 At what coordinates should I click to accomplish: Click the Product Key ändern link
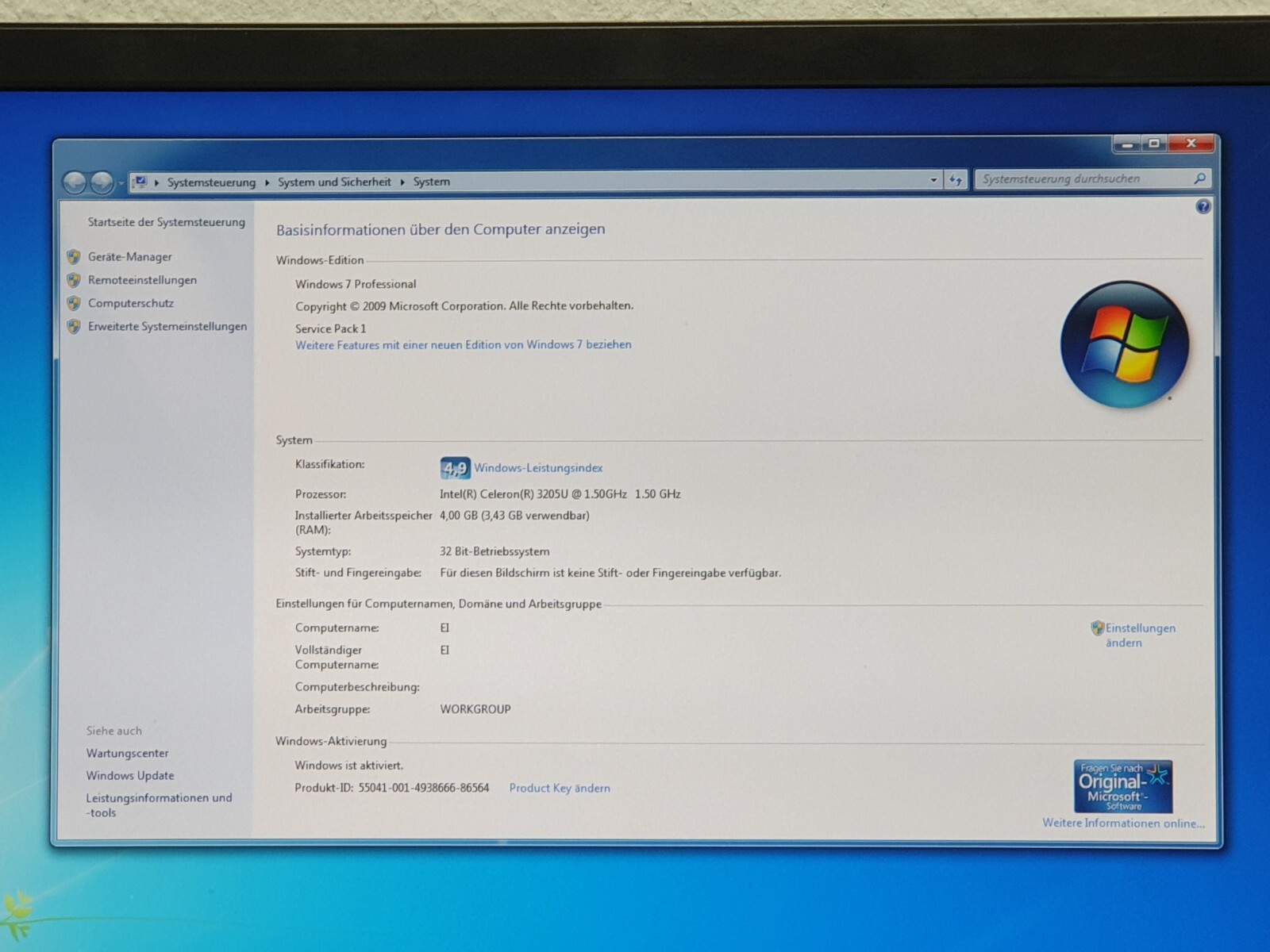560,788
